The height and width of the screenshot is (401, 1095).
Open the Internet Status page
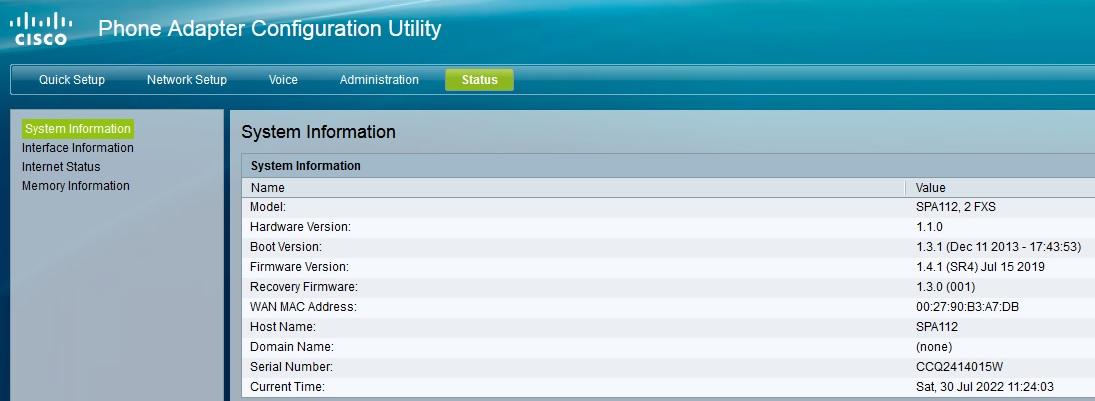(61, 166)
